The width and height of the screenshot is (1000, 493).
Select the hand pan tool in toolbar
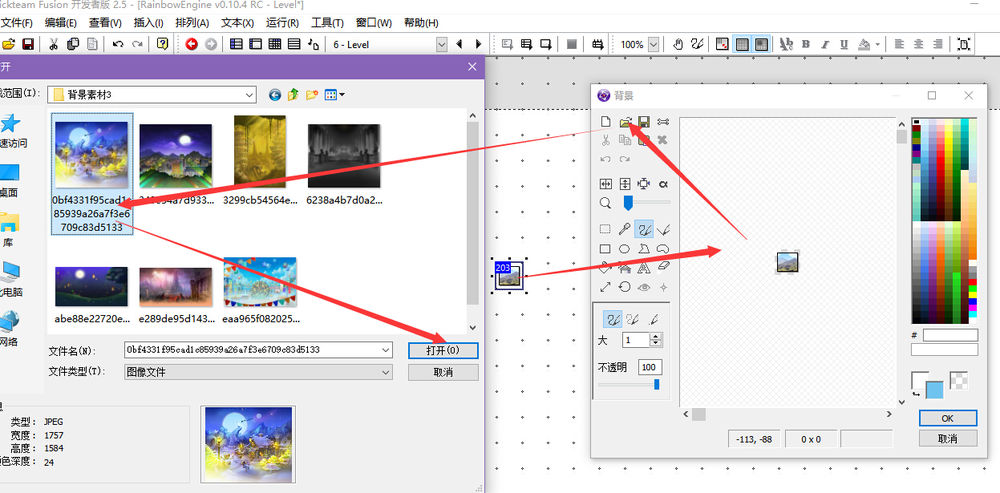pyautogui.click(x=678, y=44)
